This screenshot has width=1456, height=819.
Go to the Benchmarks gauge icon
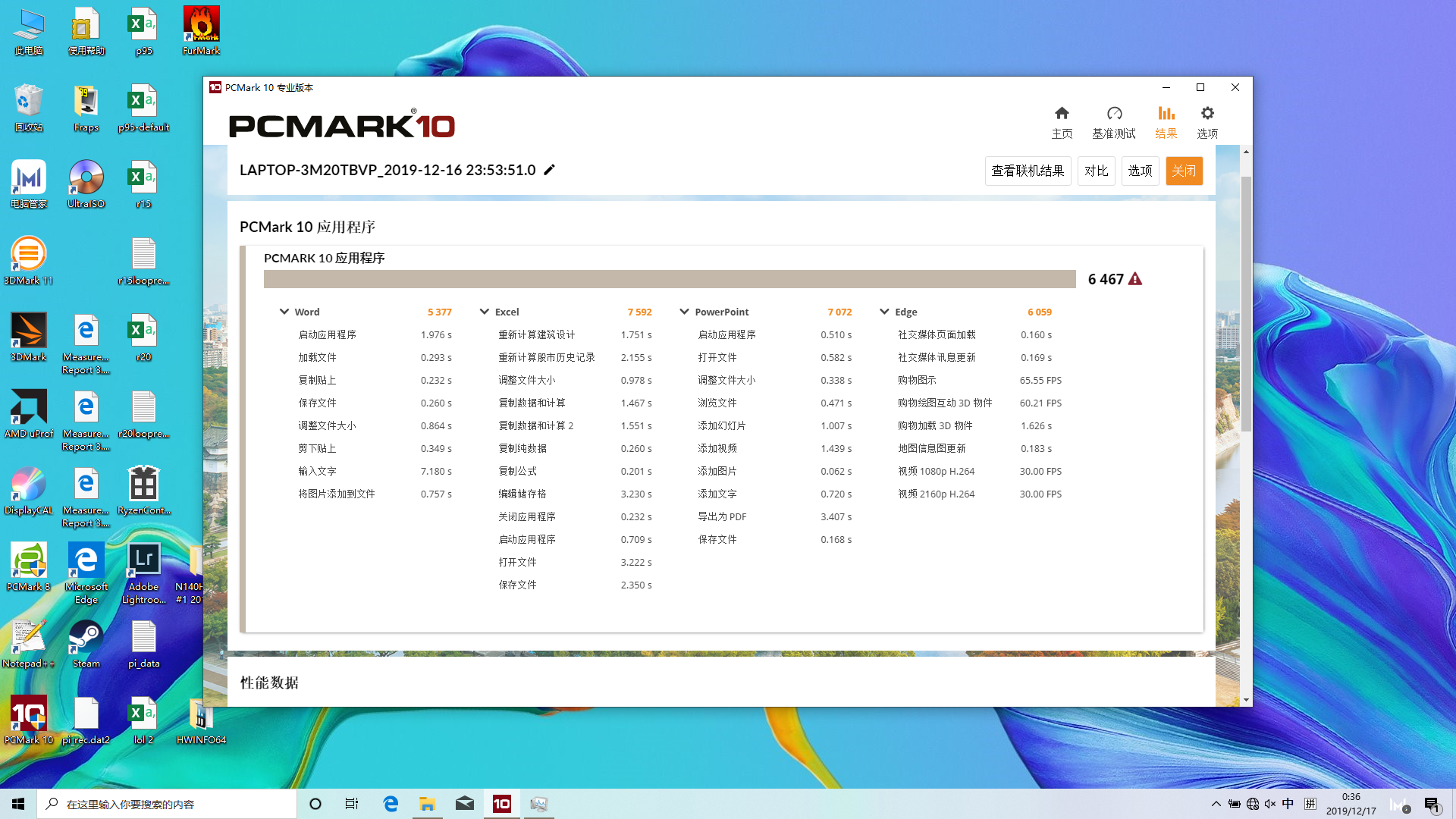1114,121
